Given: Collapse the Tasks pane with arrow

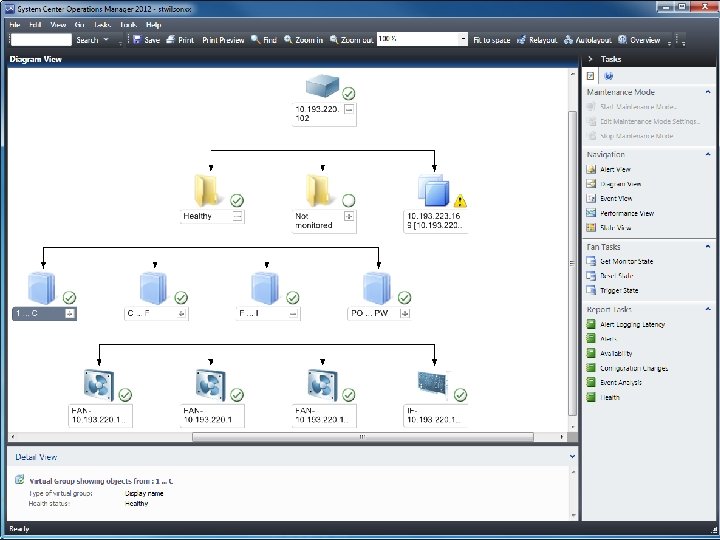Looking at the screenshot, I should (591, 59).
